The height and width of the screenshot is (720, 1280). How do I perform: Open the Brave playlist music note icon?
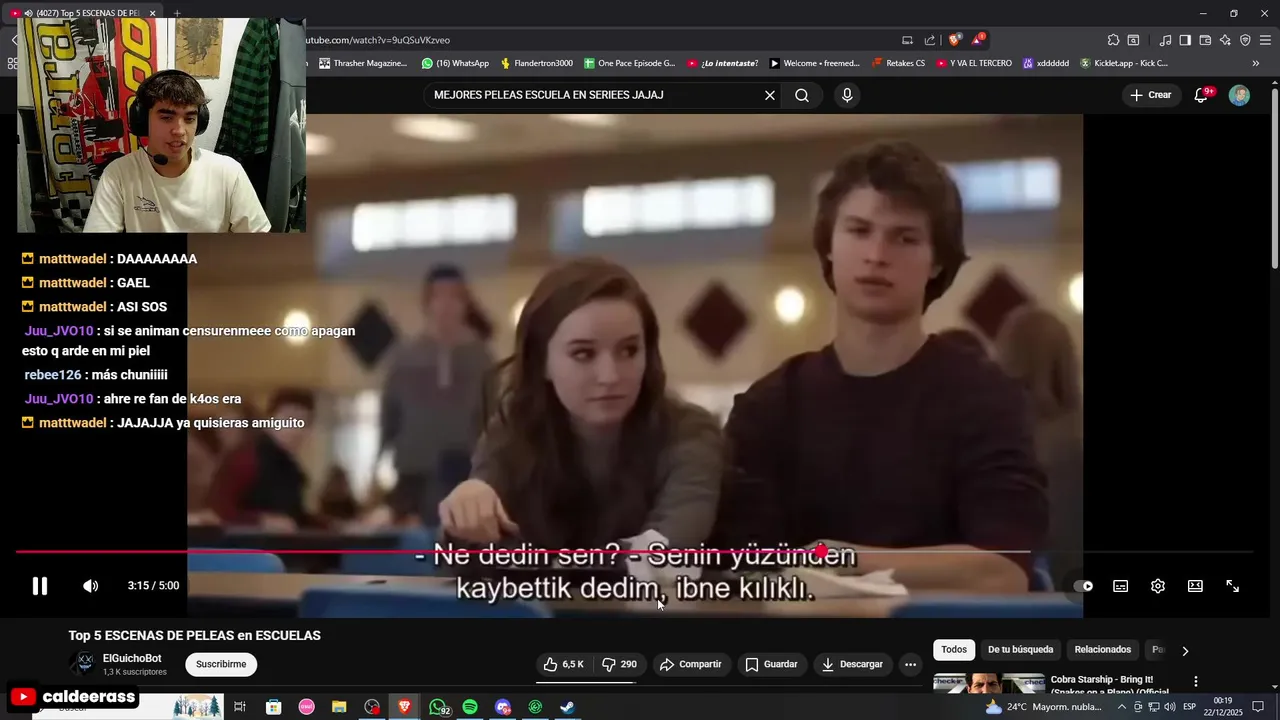click(x=1165, y=40)
